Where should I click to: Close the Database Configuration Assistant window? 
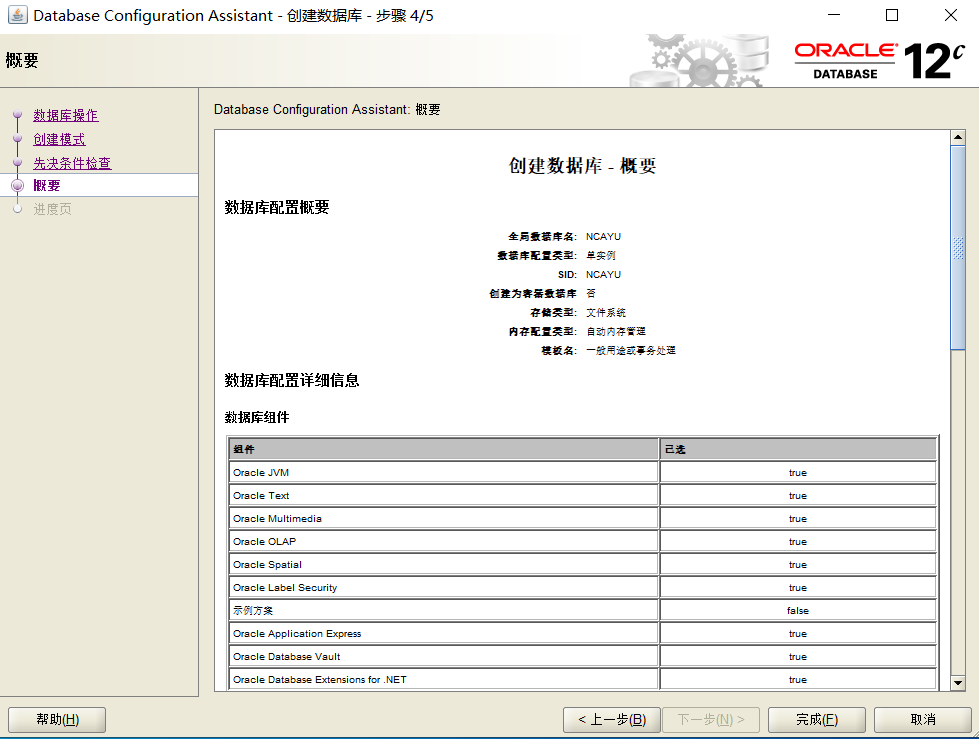click(951, 15)
